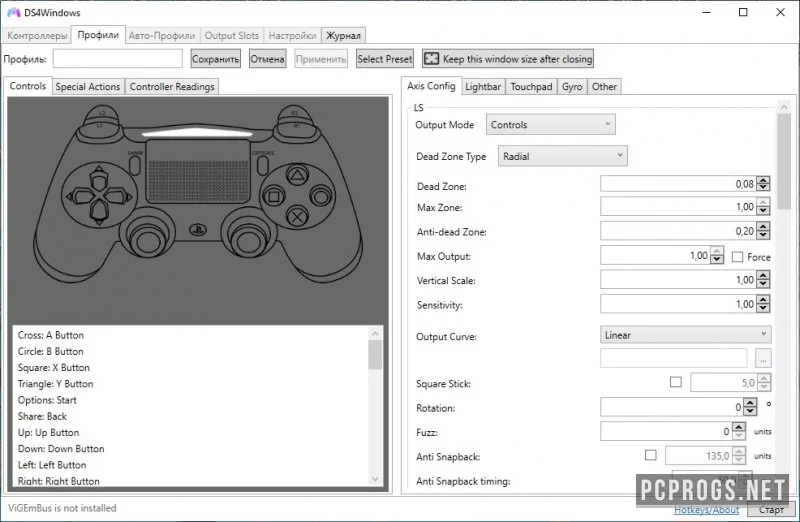800x522 pixels.
Task: Adjust the Vertical Scale stepper arrows
Action: coord(763,280)
